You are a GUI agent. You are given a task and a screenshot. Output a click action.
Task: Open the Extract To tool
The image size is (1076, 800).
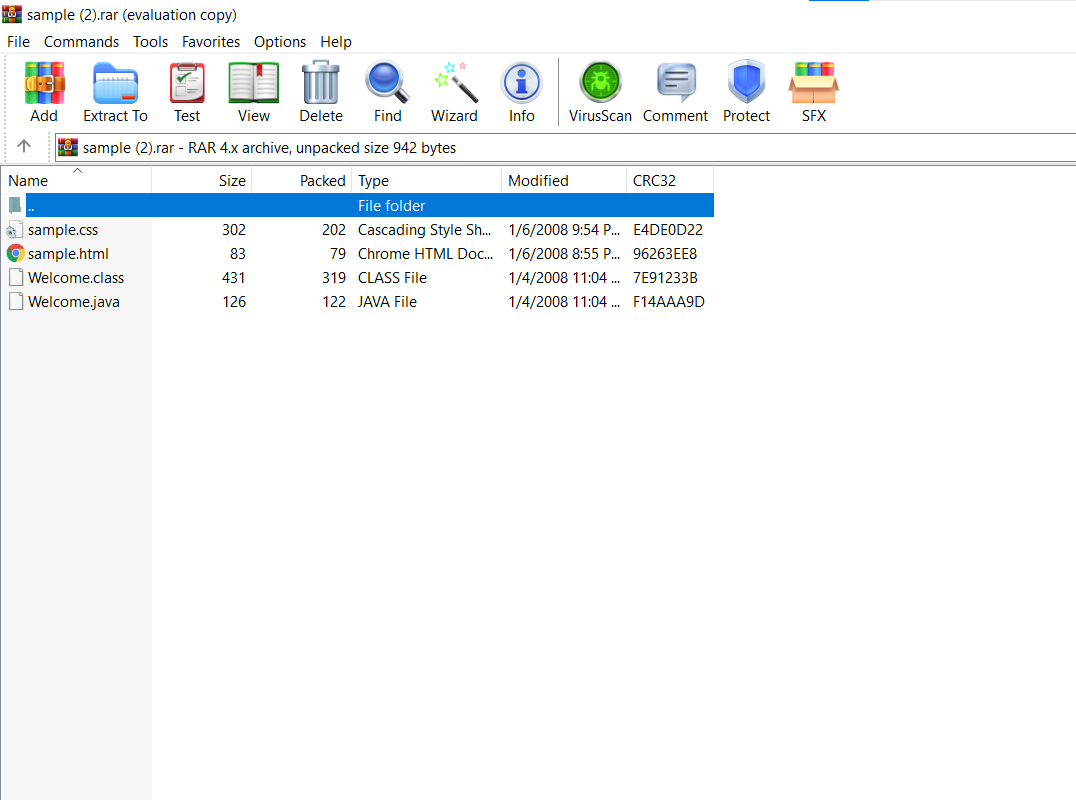[x=115, y=91]
